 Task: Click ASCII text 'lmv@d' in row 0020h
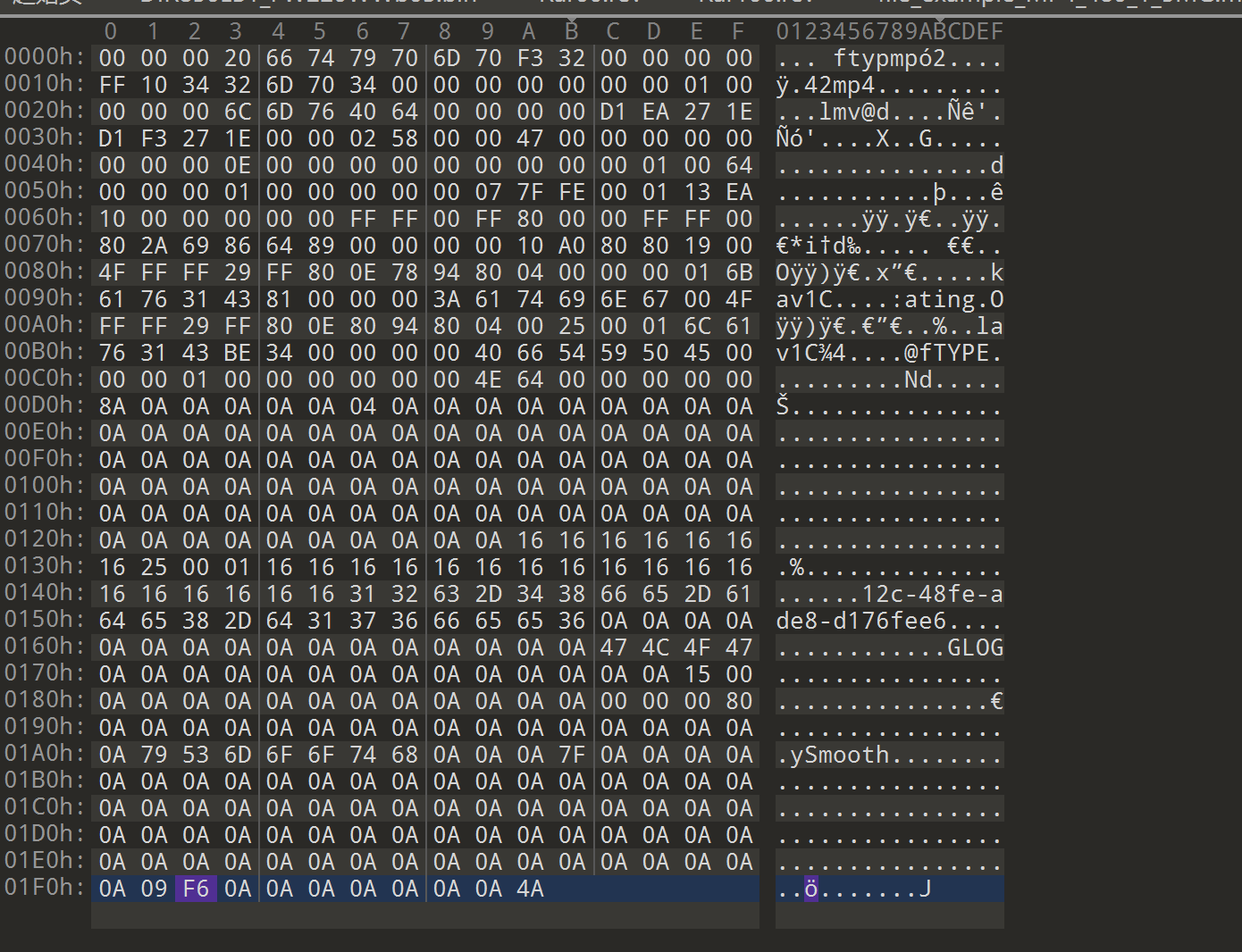pyautogui.click(x=854, y=112)
